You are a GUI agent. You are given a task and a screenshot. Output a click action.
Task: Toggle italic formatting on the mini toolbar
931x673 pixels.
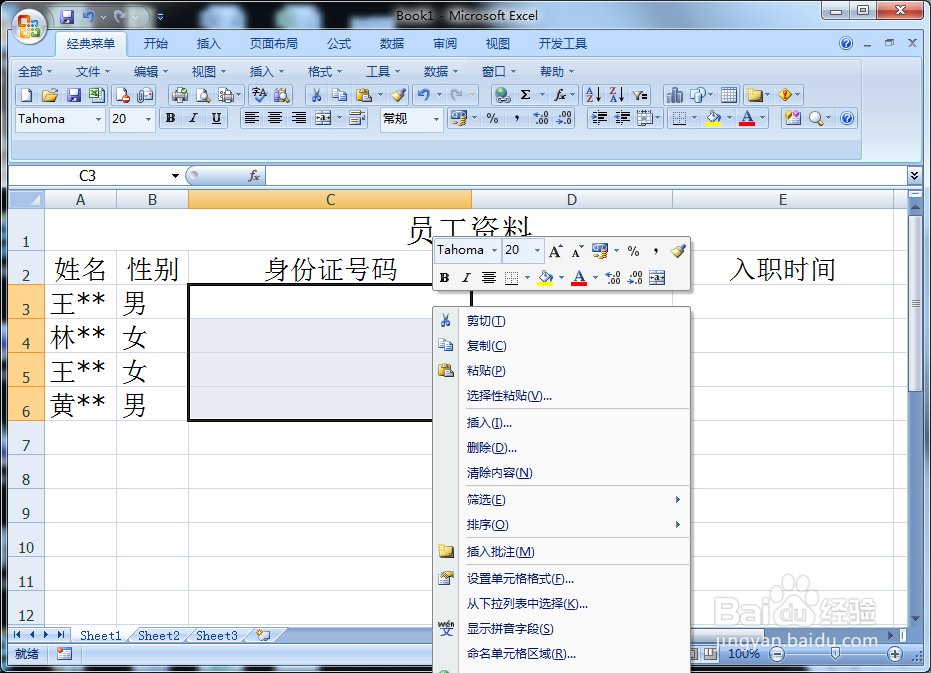click(466, 277)
